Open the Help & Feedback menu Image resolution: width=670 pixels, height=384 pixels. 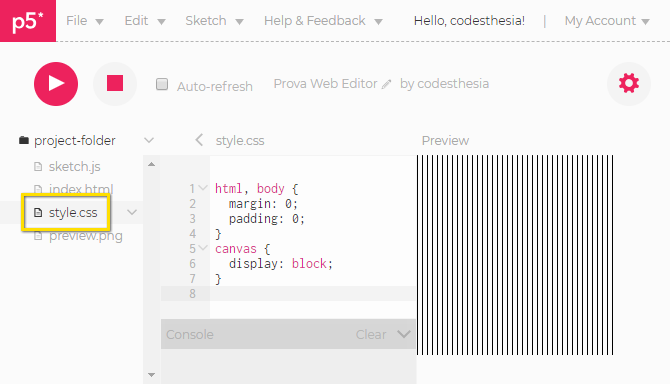323,21
